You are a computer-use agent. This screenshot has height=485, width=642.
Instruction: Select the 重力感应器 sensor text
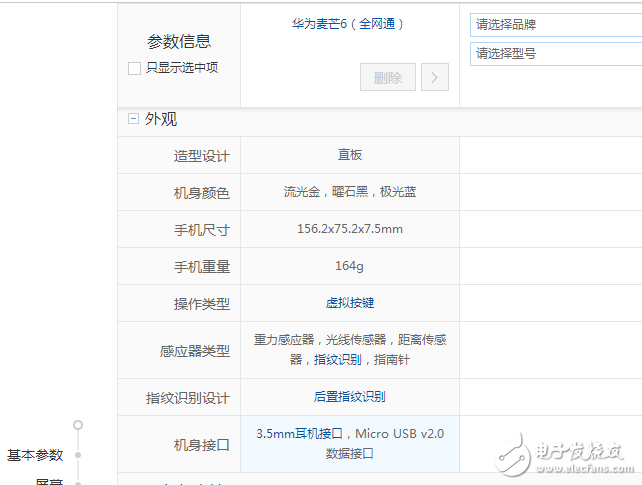point(284,340)
